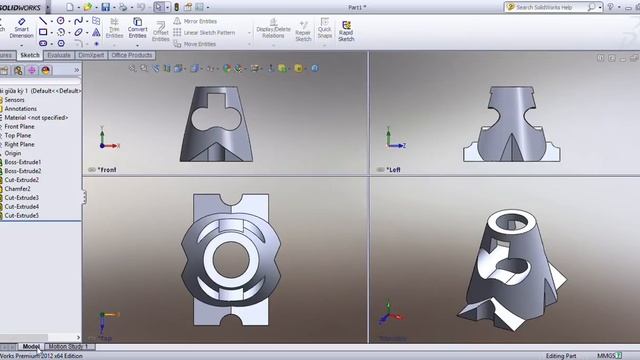640x360 pixels.
Task: Toggle Quick Snaps
Action: tap(324, 28)
